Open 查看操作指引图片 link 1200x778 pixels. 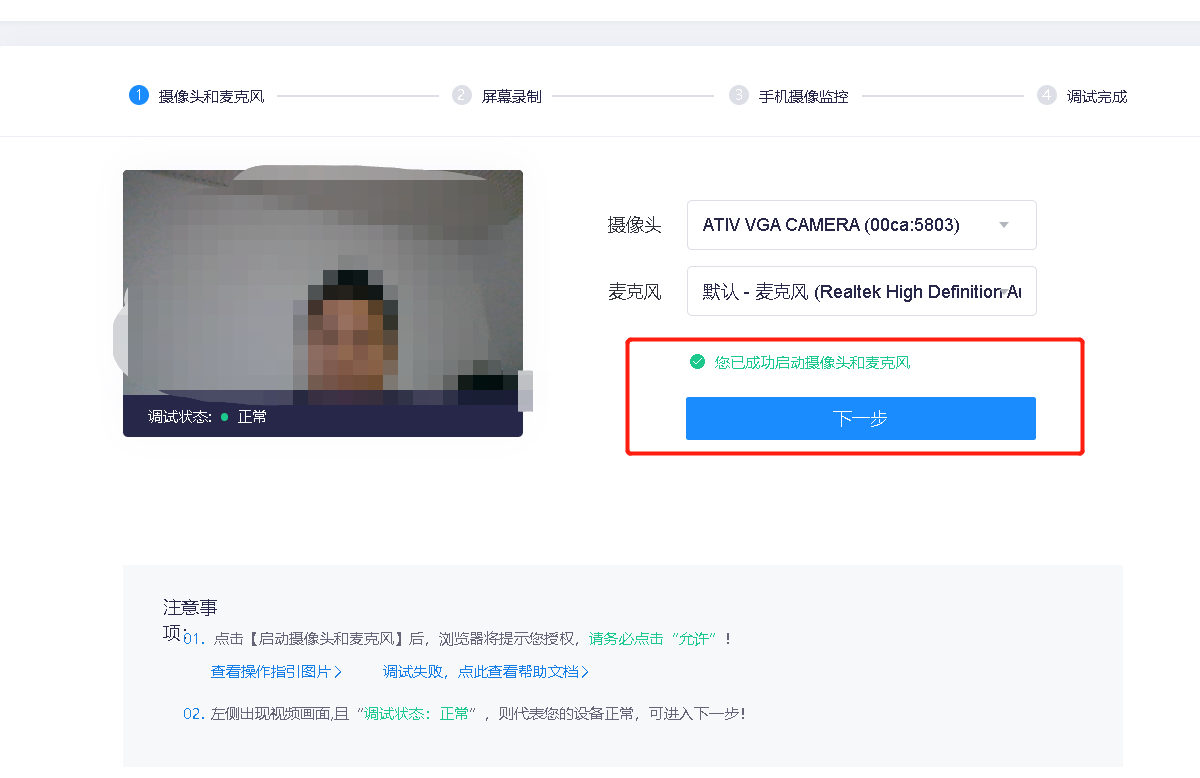click(276, 672)
